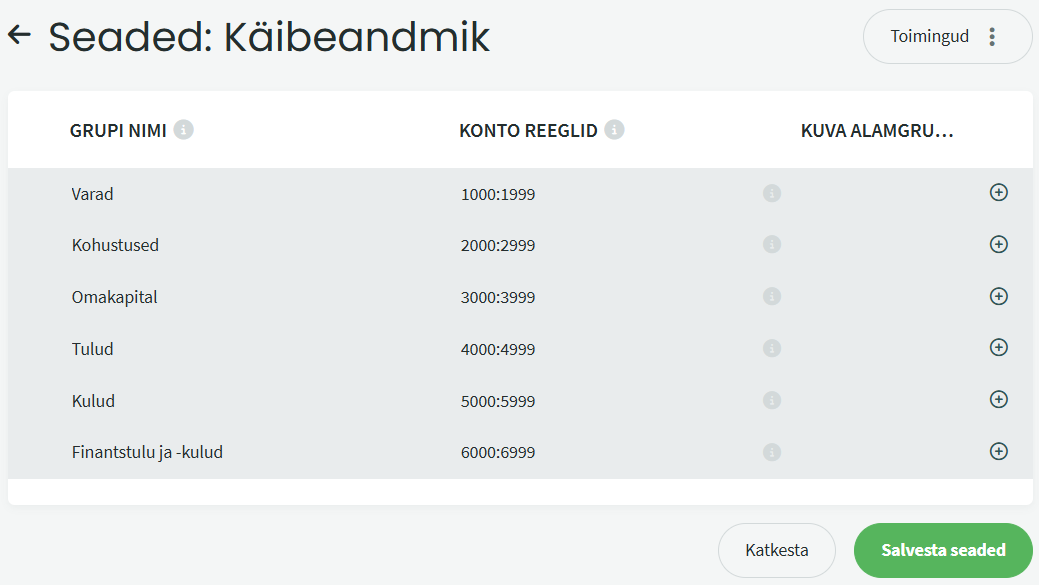
Task: Show info about Grupi nimi column
Action: (x=183, y=130)
